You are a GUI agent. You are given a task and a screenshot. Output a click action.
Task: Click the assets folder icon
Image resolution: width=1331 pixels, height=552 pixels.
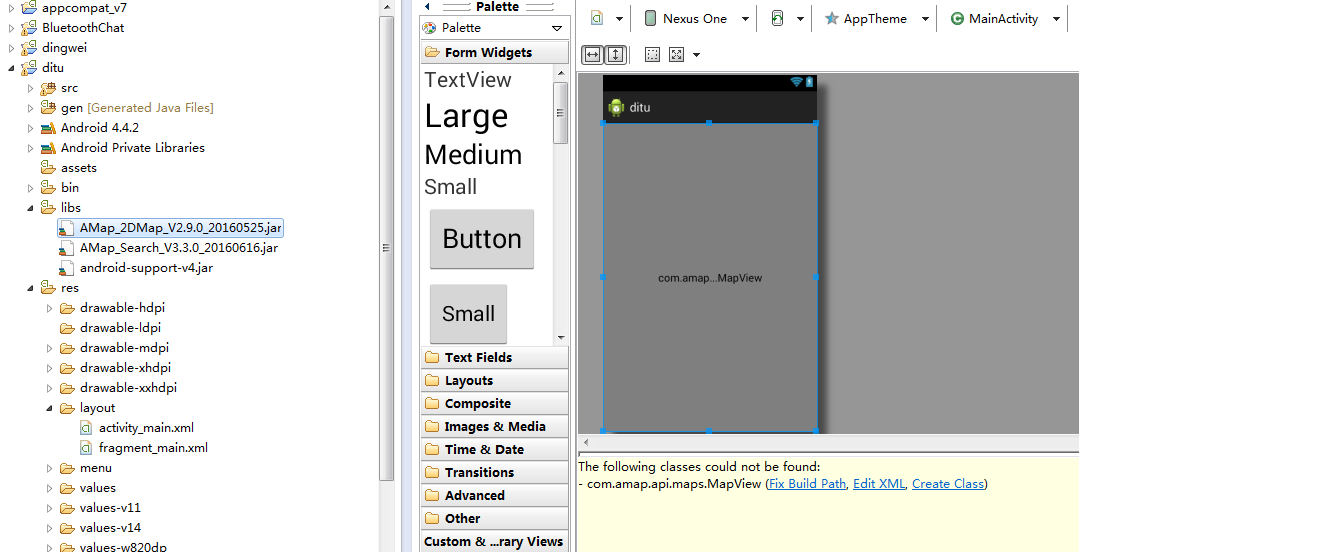tap(48, 168)
